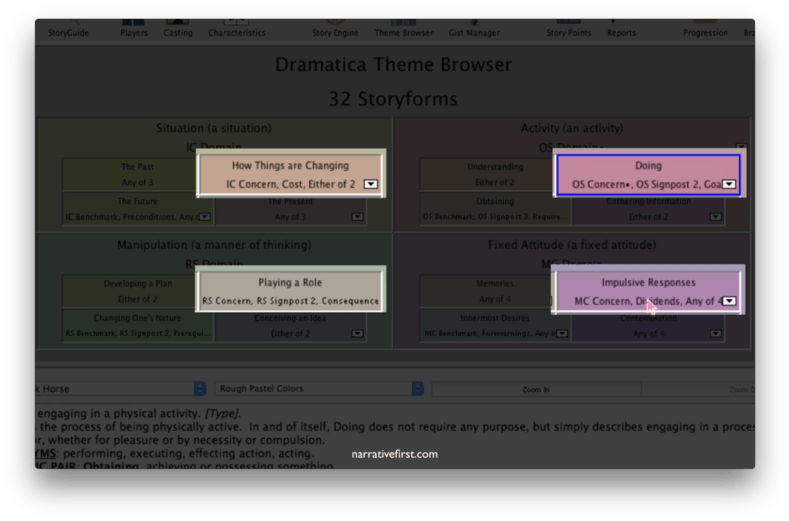Select The Future cell
789x521 pixels.
tap(137, 208)
